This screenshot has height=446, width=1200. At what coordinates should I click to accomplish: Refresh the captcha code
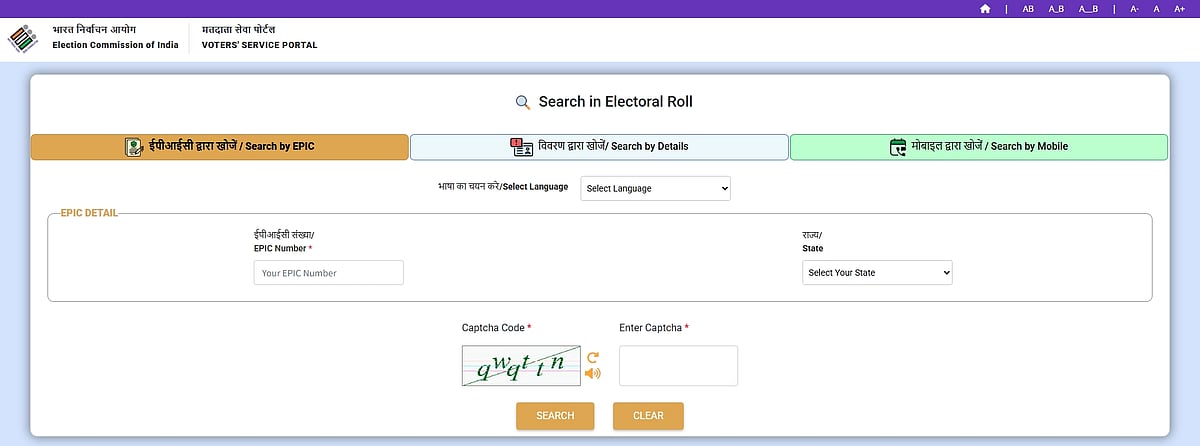pos(593,357)
